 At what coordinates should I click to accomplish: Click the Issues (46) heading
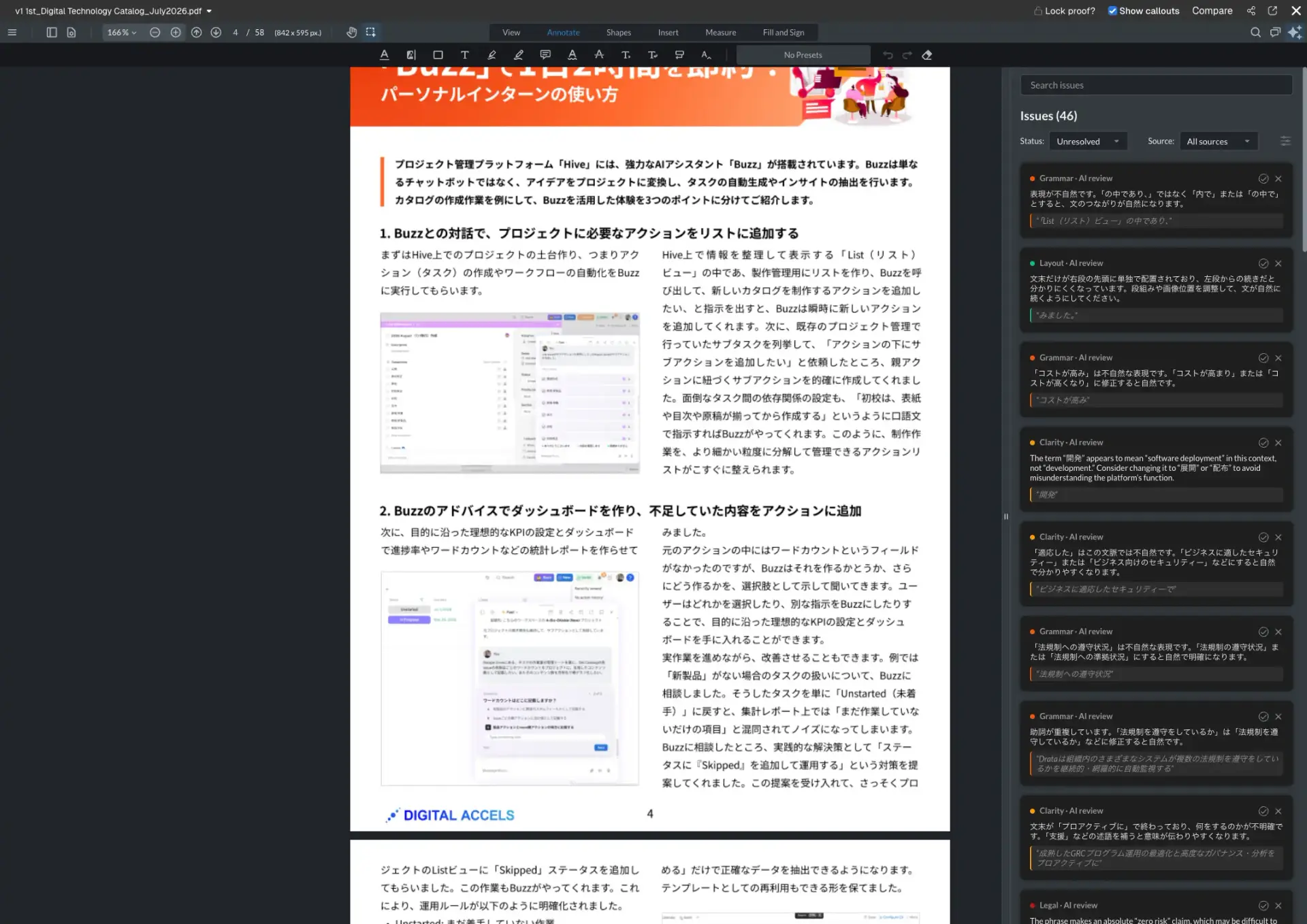[1048, 116]
